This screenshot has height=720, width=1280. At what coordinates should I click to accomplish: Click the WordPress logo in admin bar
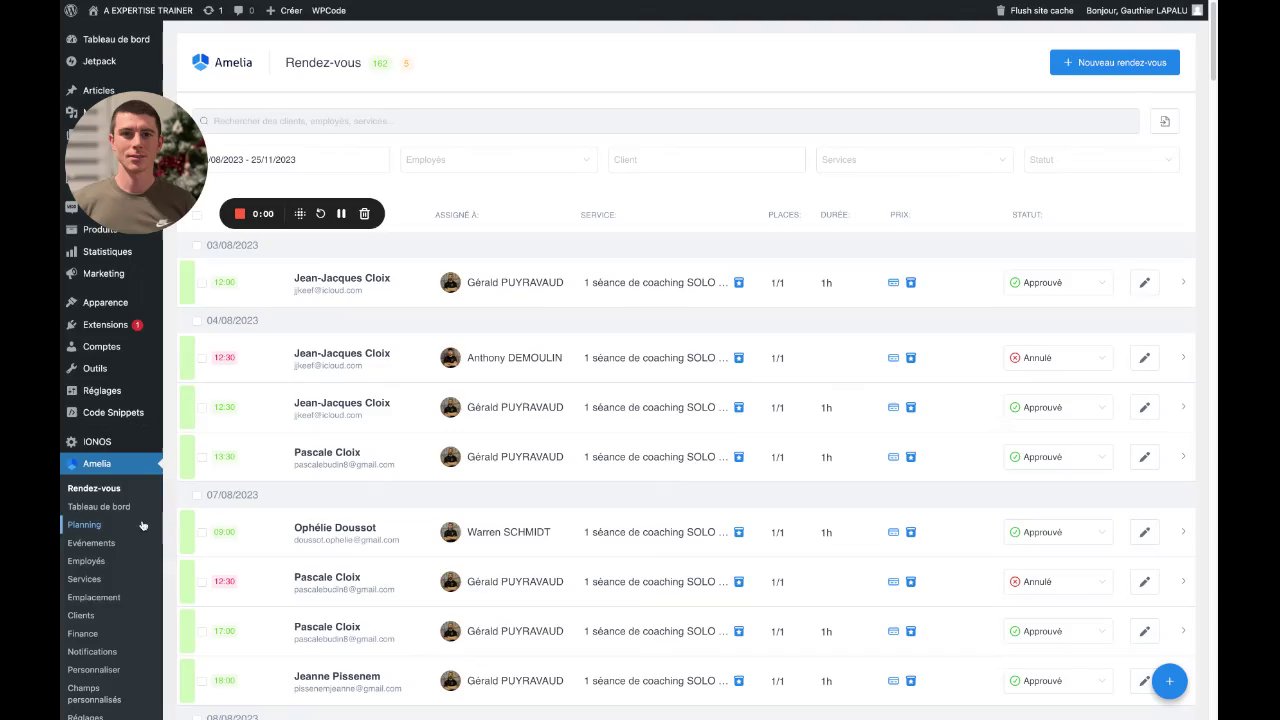(x=71, y=10)
